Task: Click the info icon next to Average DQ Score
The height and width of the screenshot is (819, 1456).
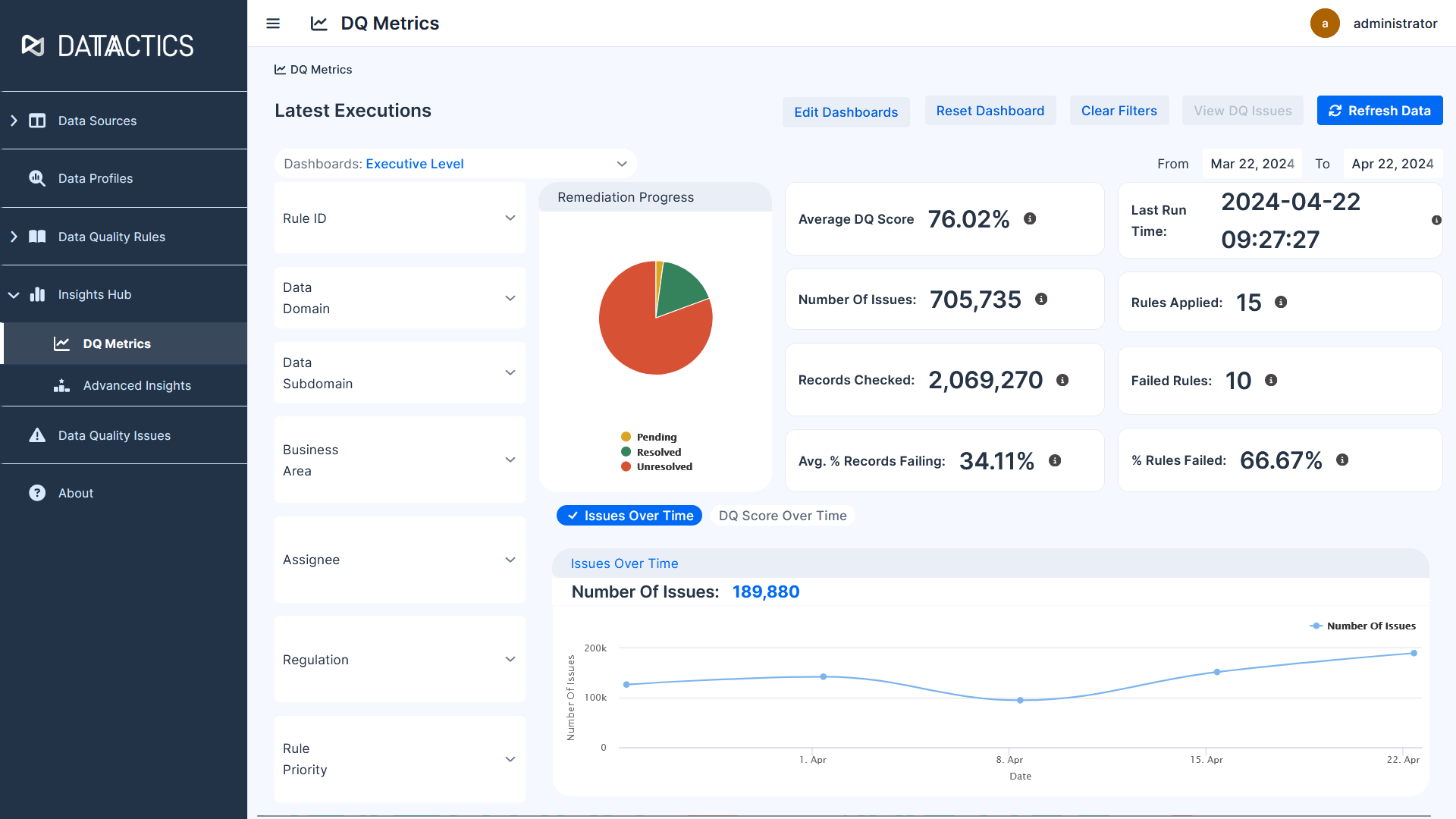Action: pos(1030,218)
